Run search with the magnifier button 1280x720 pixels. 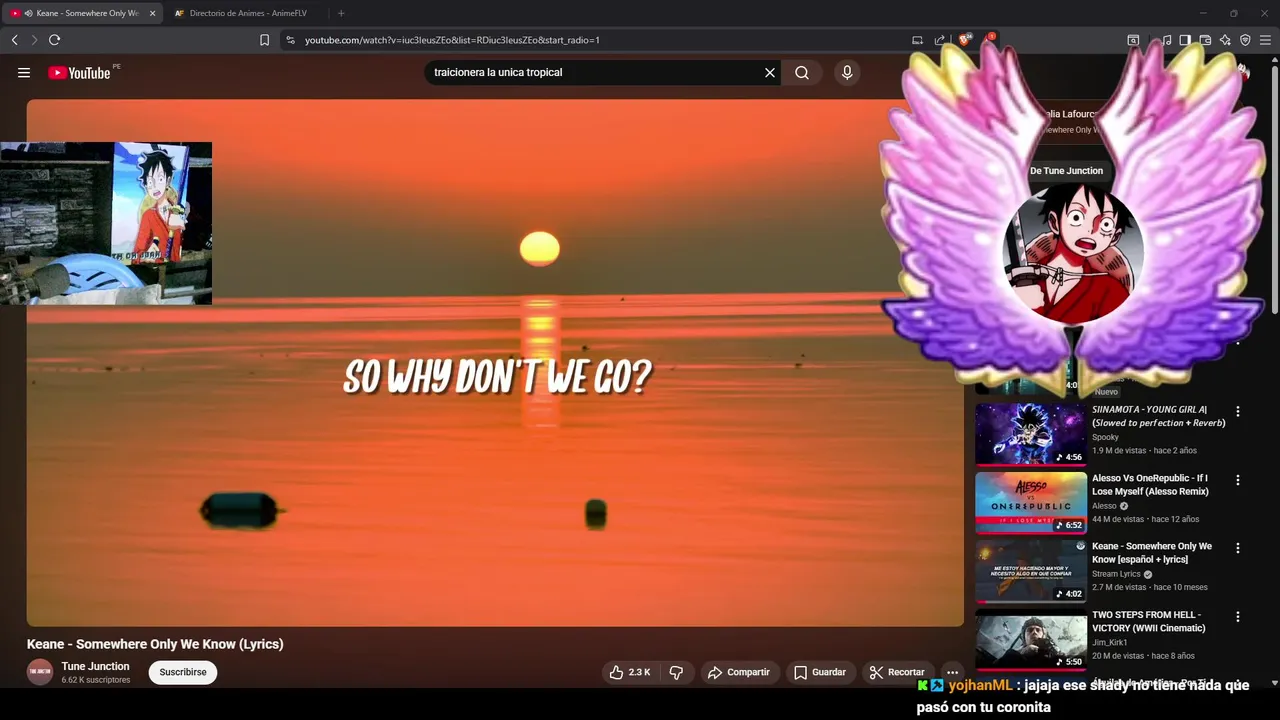pyautogui.click(x=802, y=72)
